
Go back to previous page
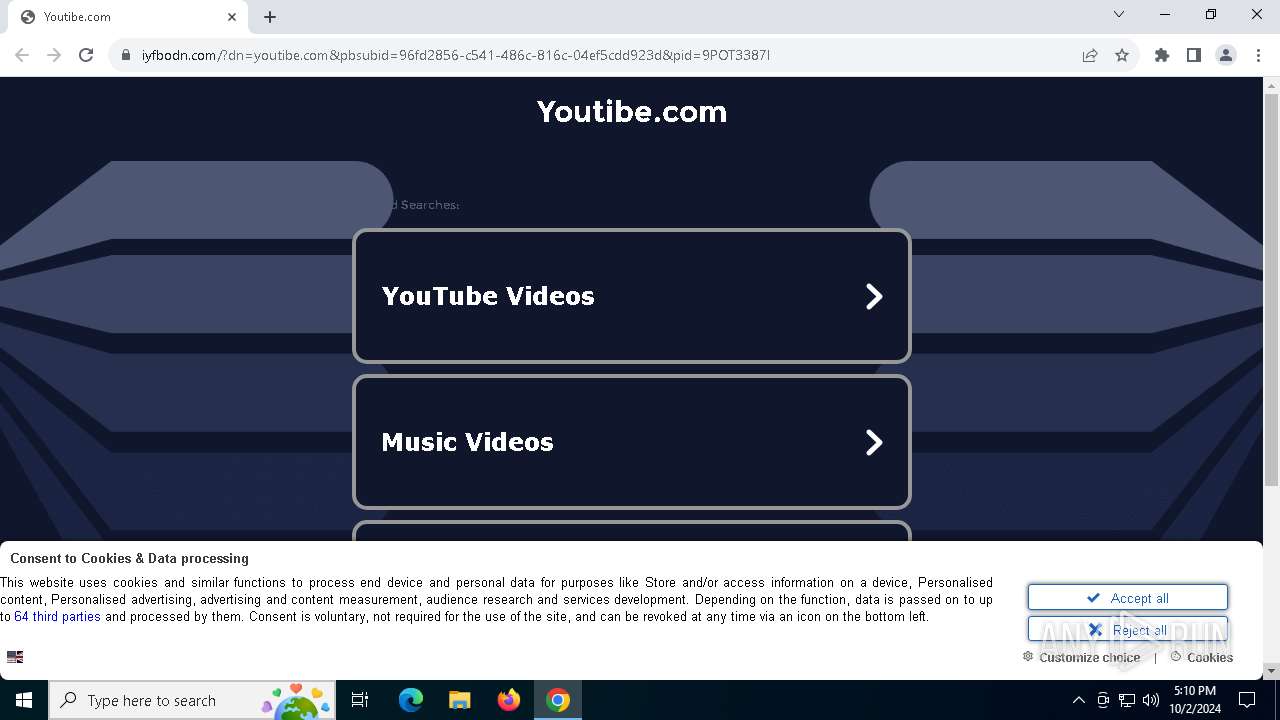[x=22, y=55]
